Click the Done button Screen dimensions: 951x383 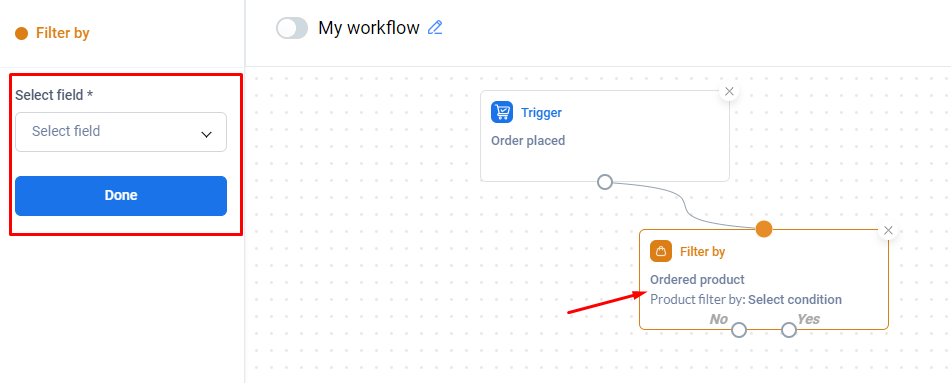(121, 195)
